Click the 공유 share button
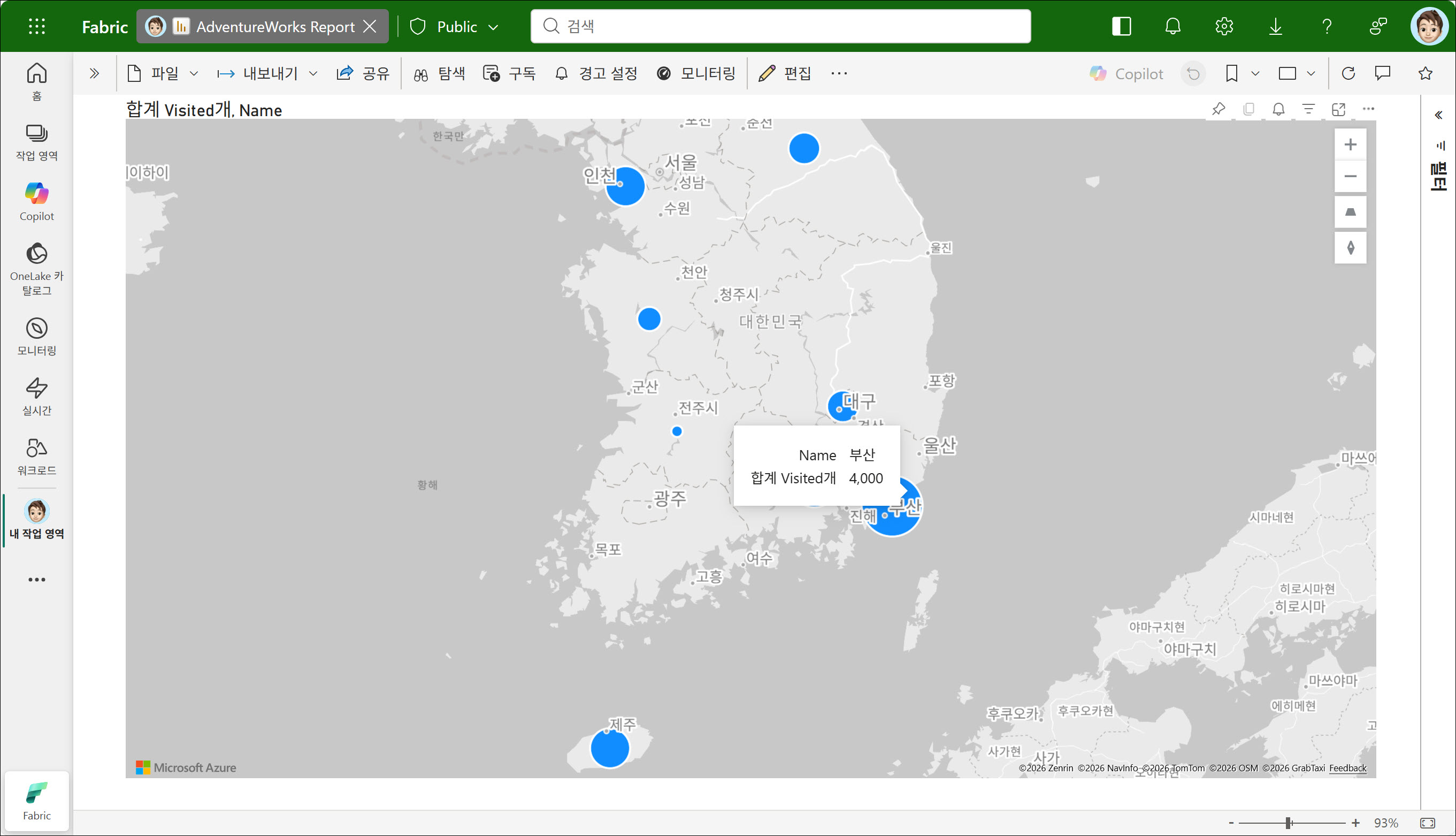Screen dimensions: 1456x836 tap(363, 73)
